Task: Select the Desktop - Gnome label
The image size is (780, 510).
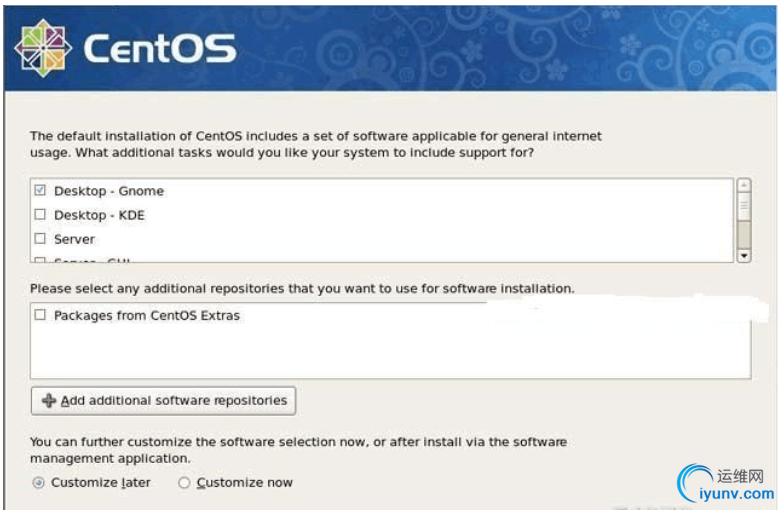Action: (x=109, y=191)
